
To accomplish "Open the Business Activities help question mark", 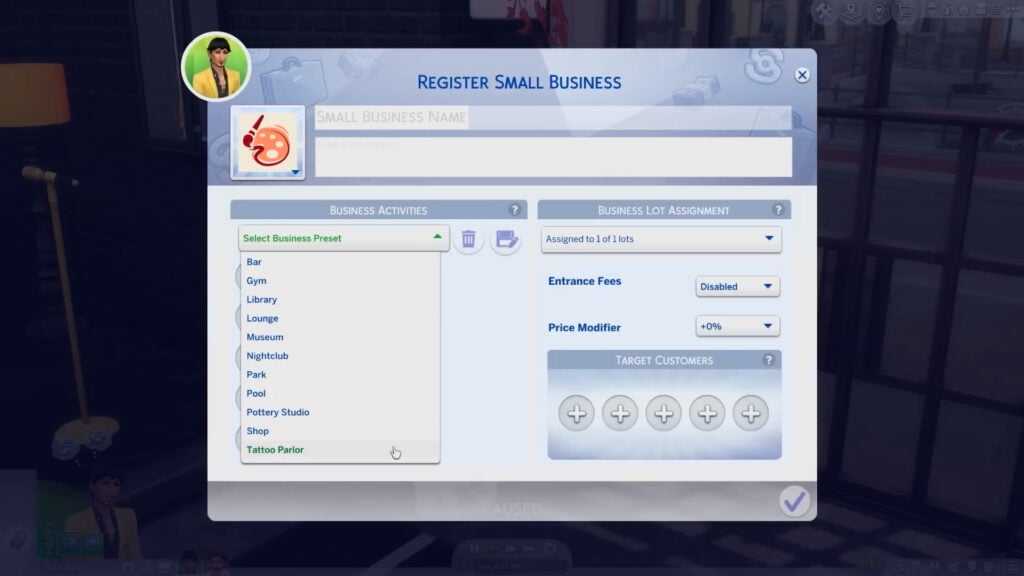I will pos(515,210).
